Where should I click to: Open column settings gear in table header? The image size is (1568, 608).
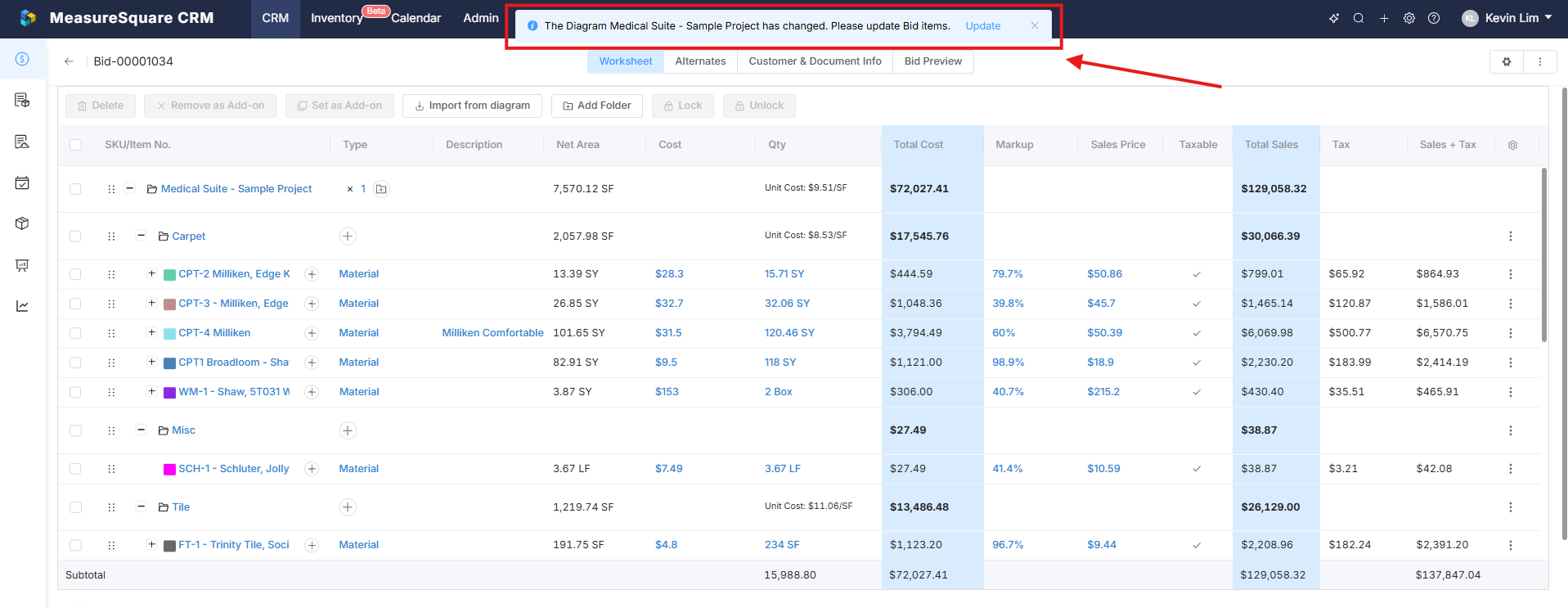[x=1512, y=145]
